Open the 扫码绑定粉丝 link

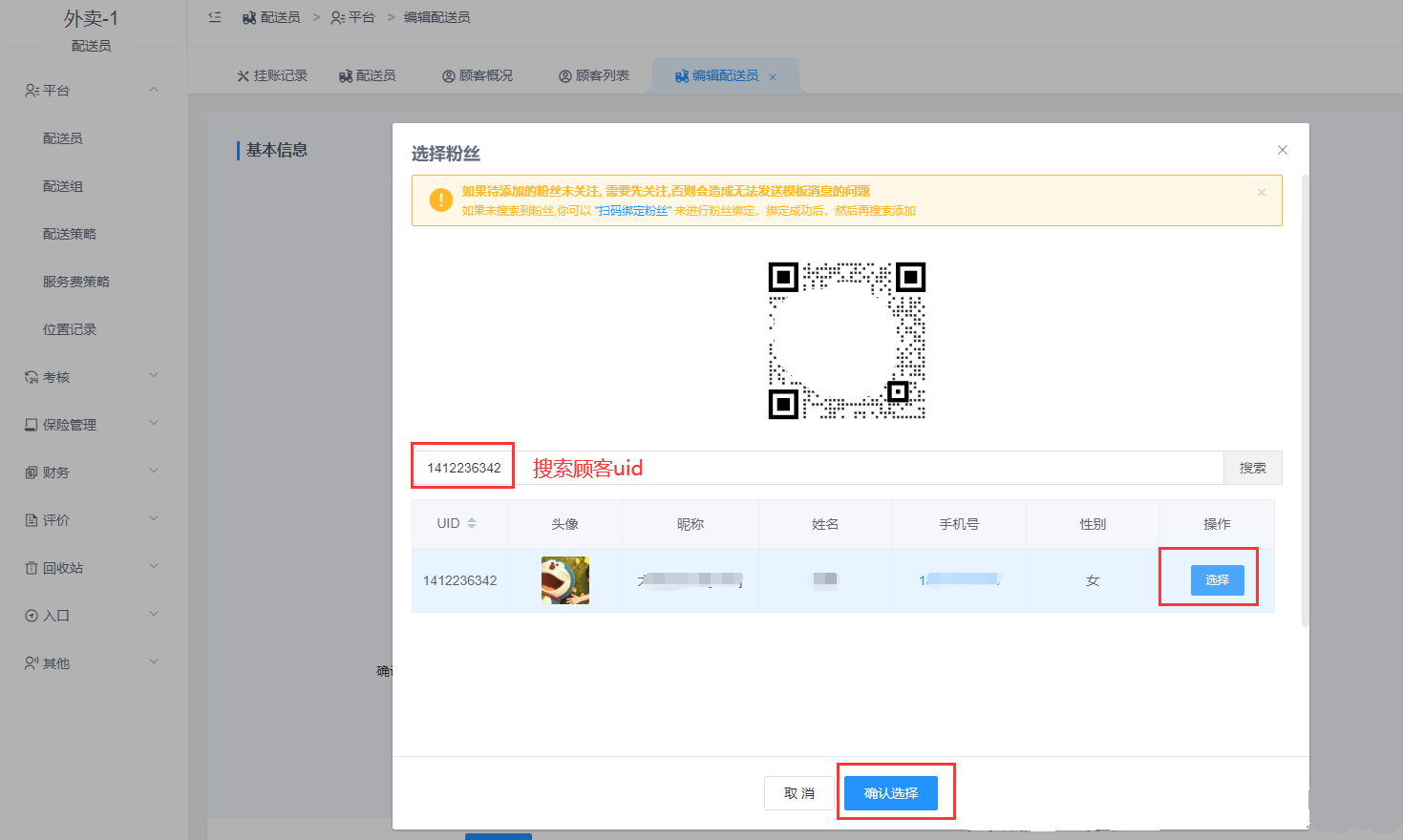[633, 211]
